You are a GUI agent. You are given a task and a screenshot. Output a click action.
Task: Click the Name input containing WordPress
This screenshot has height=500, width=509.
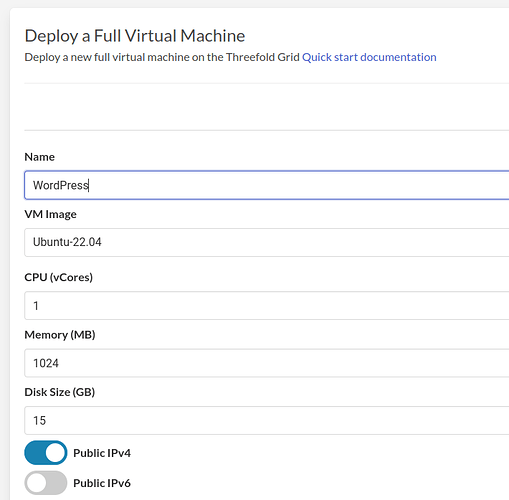point(267,185)
